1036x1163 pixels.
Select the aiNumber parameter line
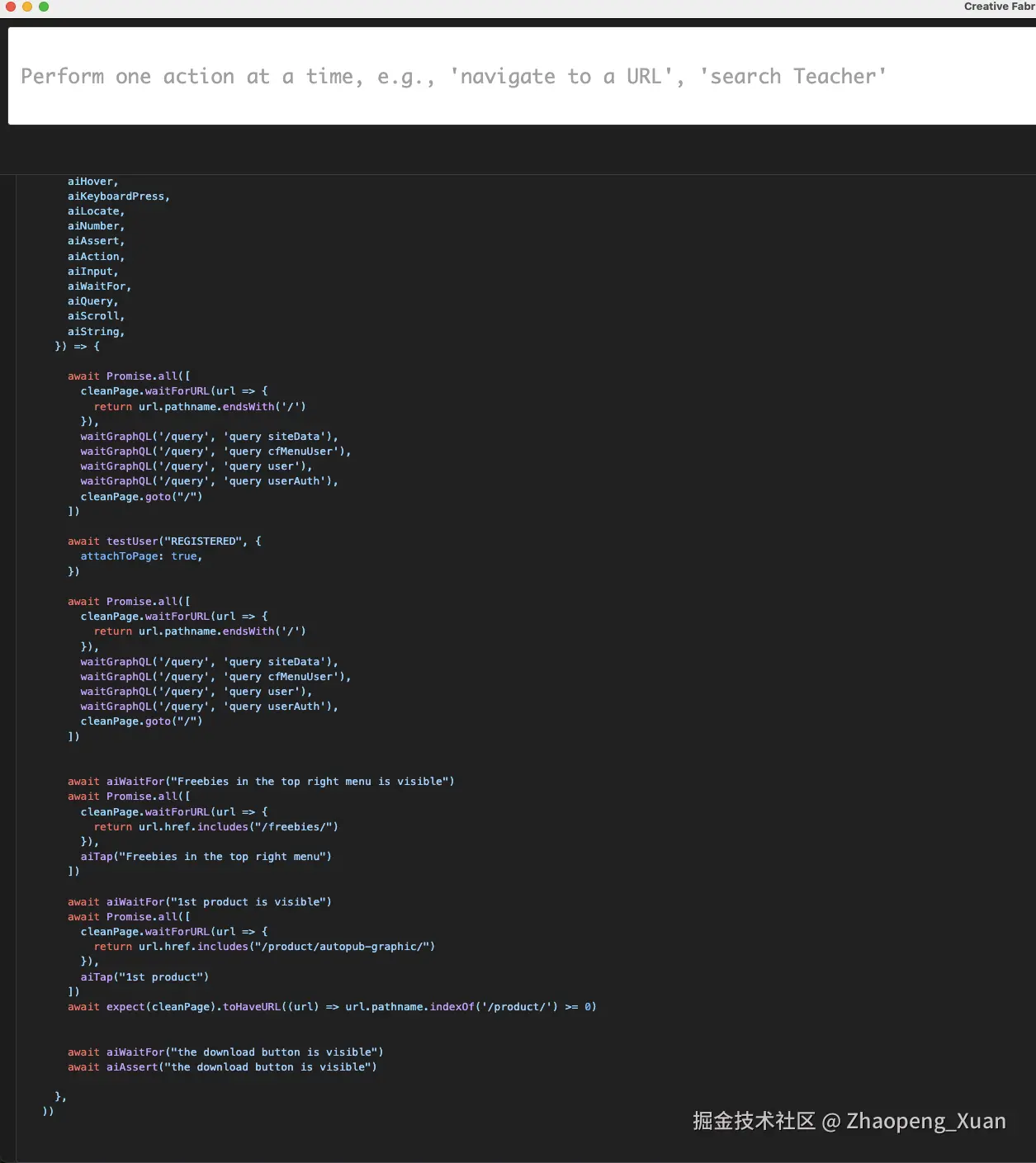[96, 226]
